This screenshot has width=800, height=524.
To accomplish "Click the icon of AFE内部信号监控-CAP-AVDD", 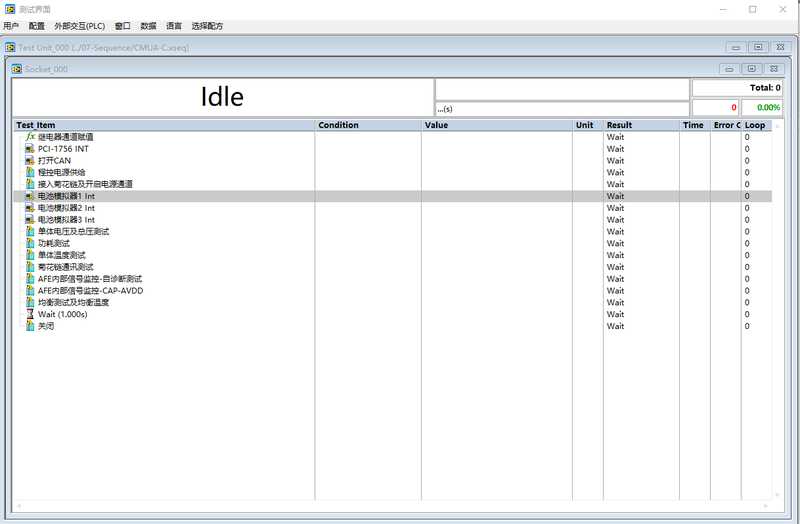I will [x=30, y=290].
